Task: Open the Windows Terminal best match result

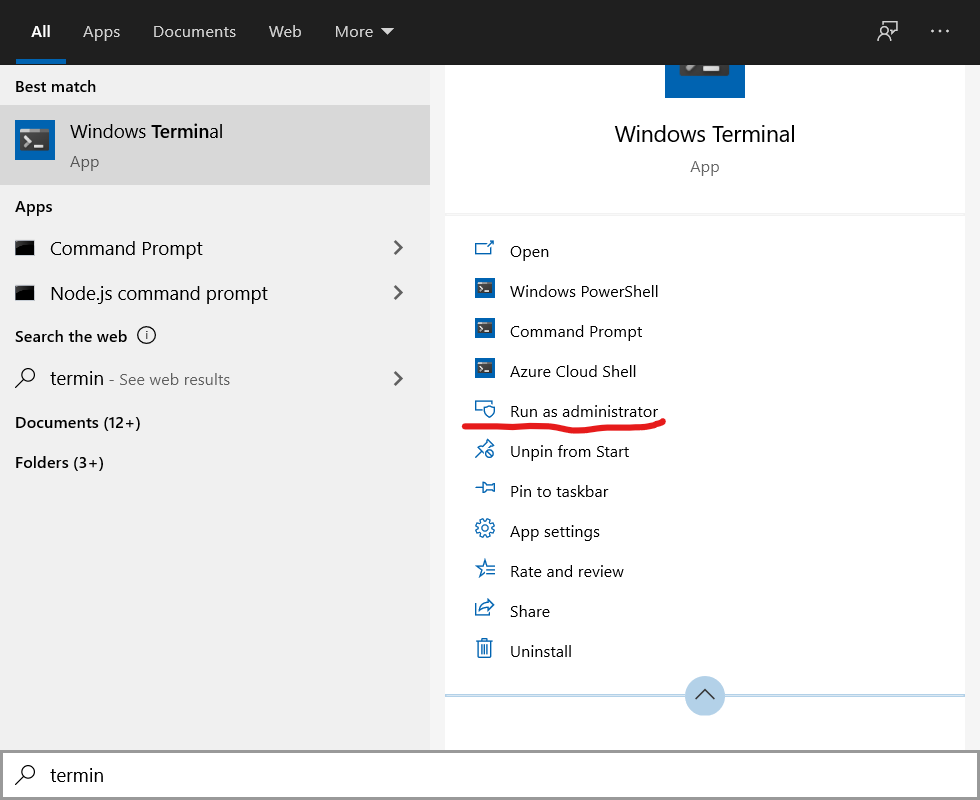Action: point(215,145)
